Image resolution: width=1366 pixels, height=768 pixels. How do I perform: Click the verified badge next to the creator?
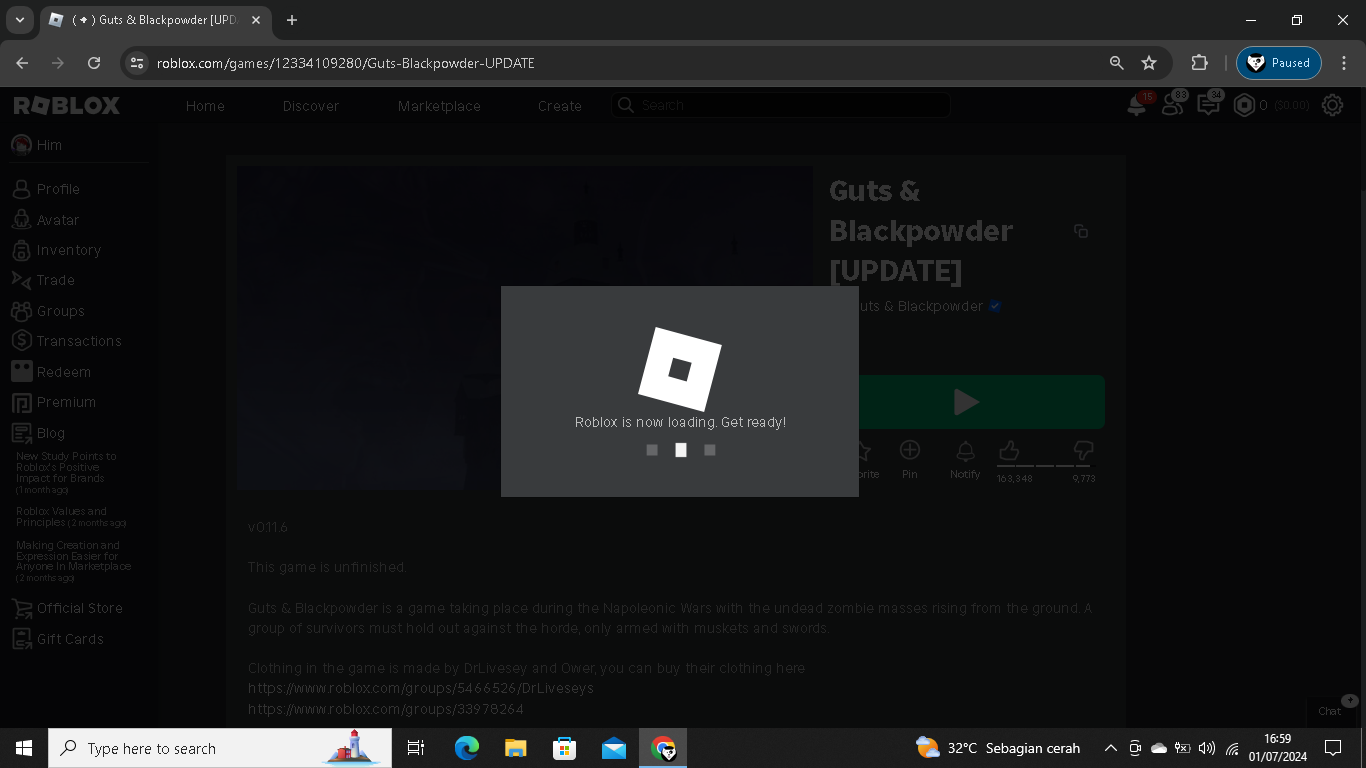coord(995,306)
